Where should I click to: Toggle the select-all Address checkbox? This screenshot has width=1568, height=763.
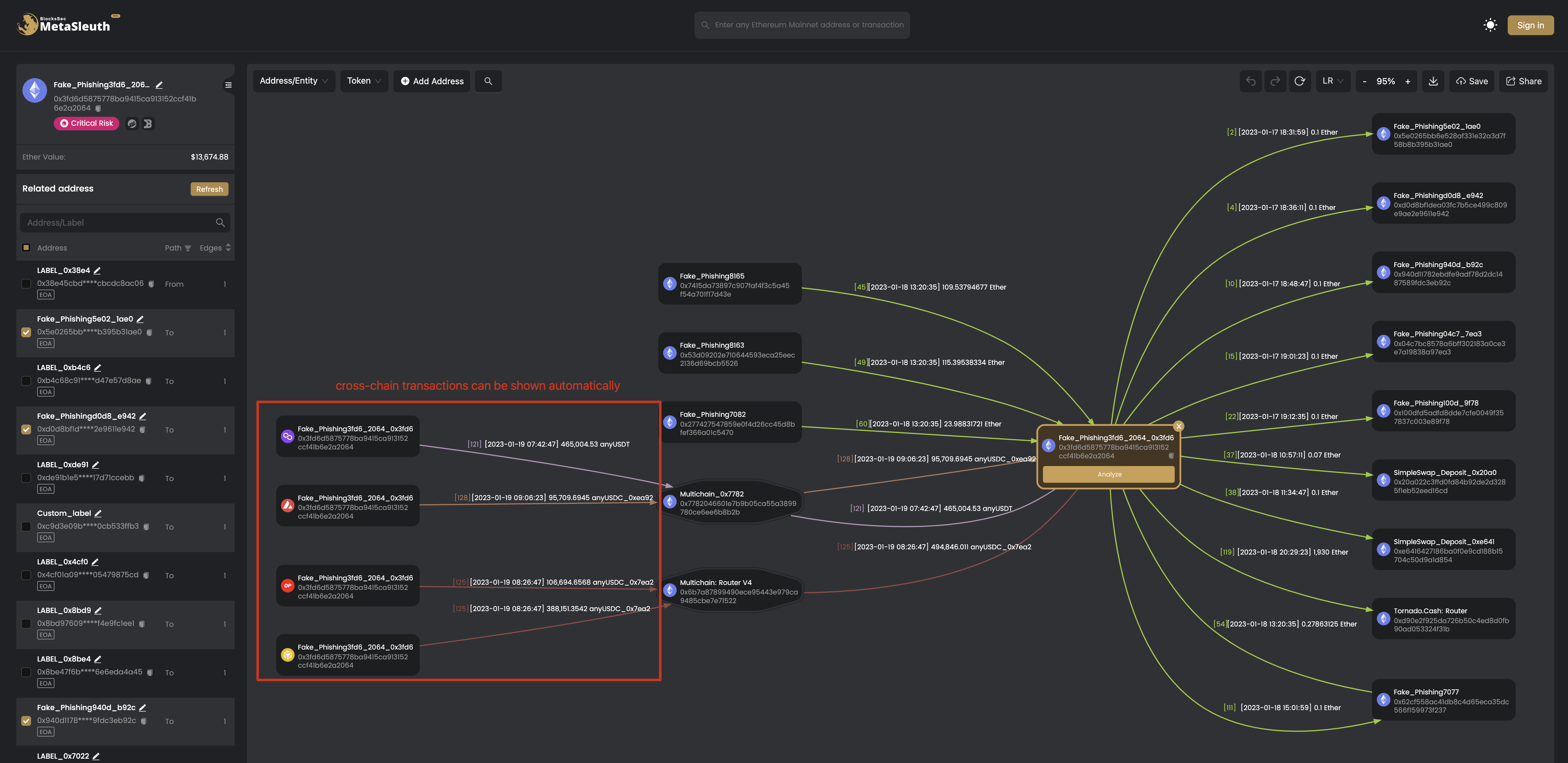coord(26,248)
